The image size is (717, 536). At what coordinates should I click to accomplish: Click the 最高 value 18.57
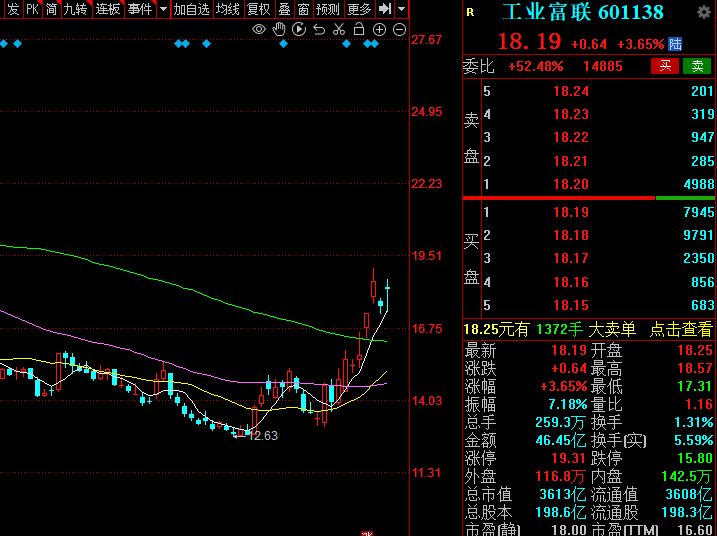[695, 368]
